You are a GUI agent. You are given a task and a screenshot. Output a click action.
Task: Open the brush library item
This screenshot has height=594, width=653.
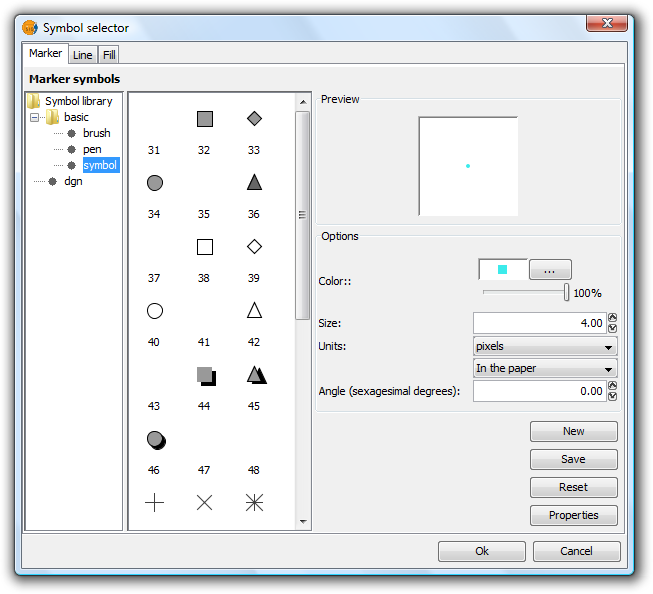pyautogui.click(x=96, y=133)
